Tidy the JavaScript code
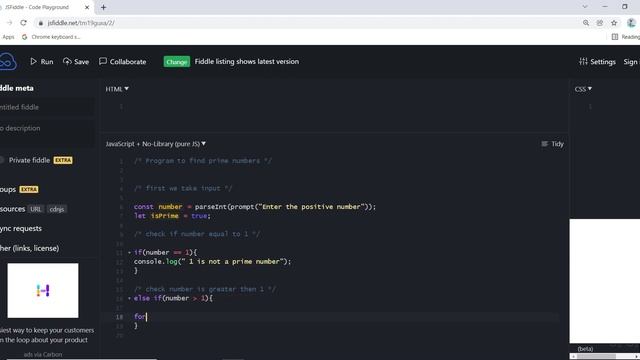The height and width of the screenshot is (360, 640). pyautogui.click(x=552, y=144)
